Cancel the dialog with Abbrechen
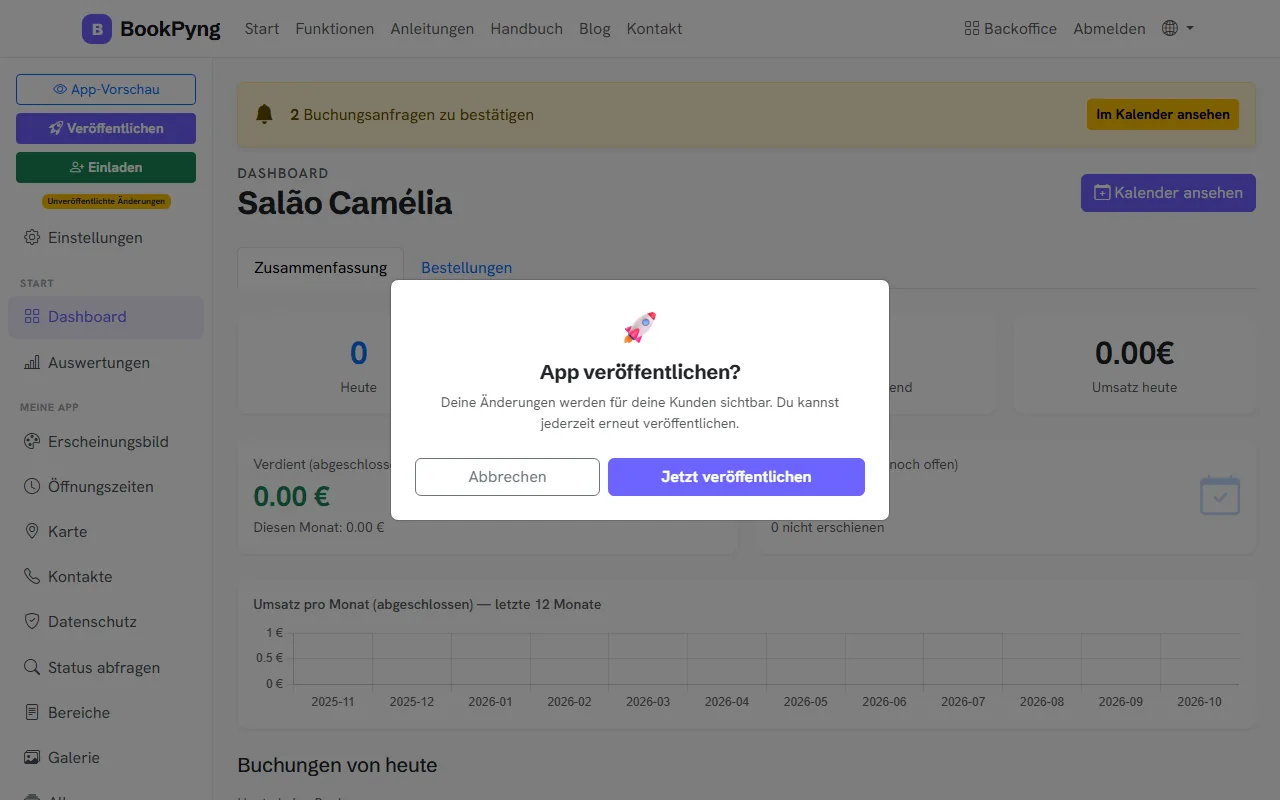This screenshot has height=800, width=1280. pos(507,477)
